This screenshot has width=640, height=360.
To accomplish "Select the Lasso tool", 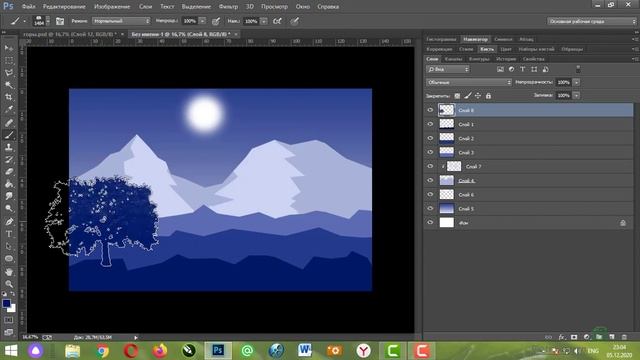I will pos(9,73).
